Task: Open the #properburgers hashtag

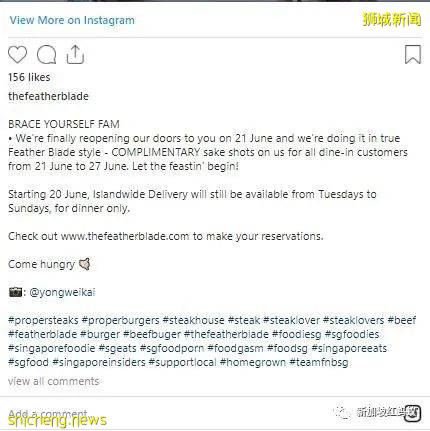Action: [x=121, y=320]
